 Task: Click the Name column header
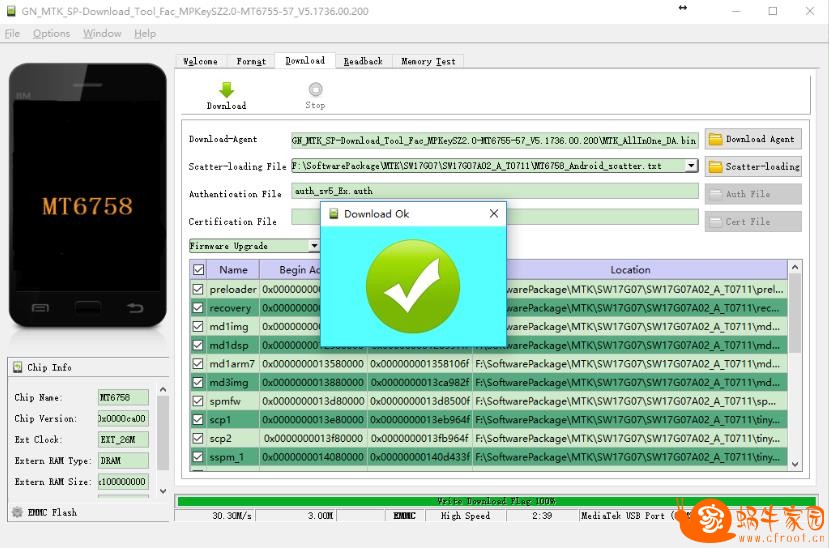[233, 270]
